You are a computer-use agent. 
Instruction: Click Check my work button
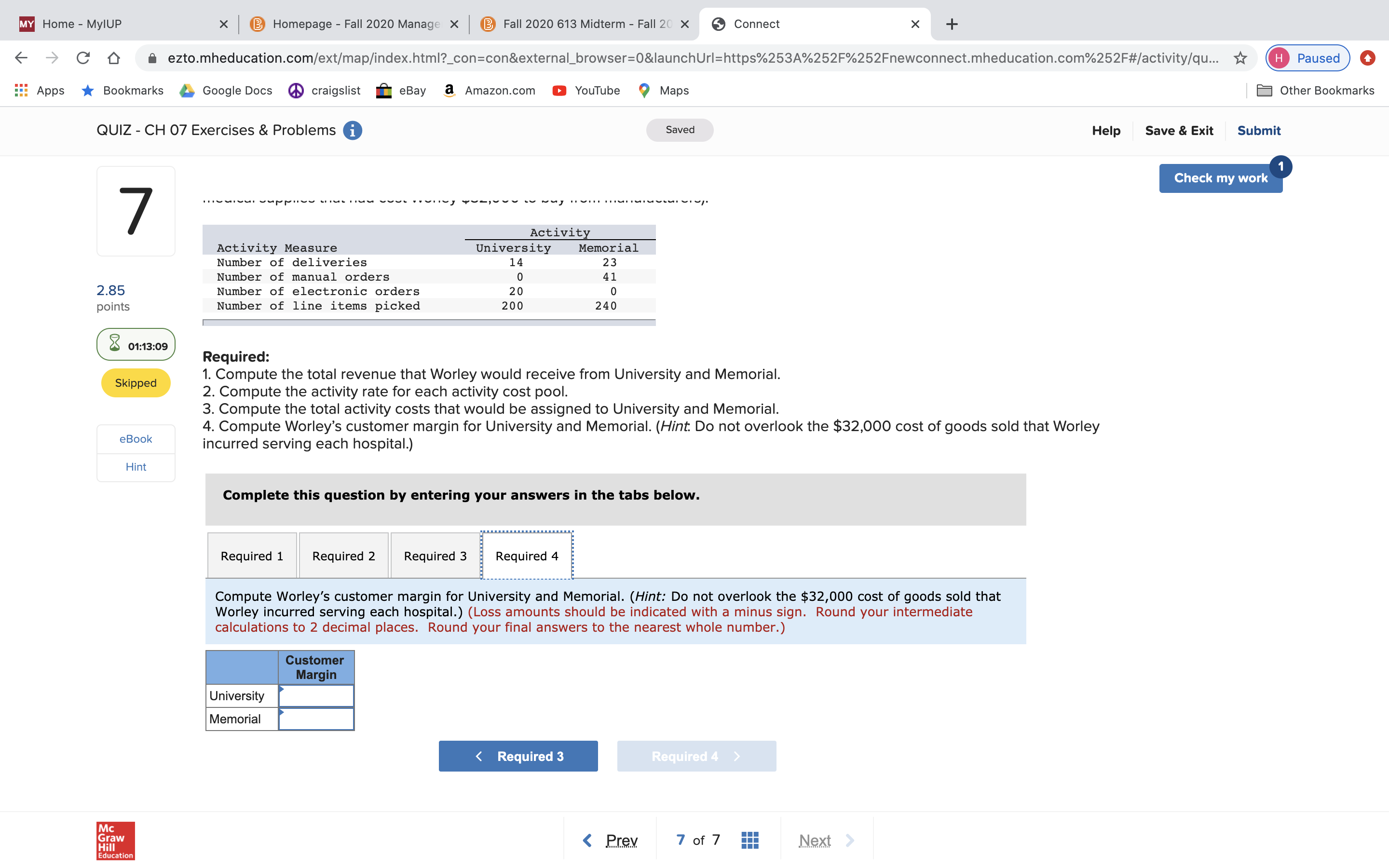(1220, 178)
